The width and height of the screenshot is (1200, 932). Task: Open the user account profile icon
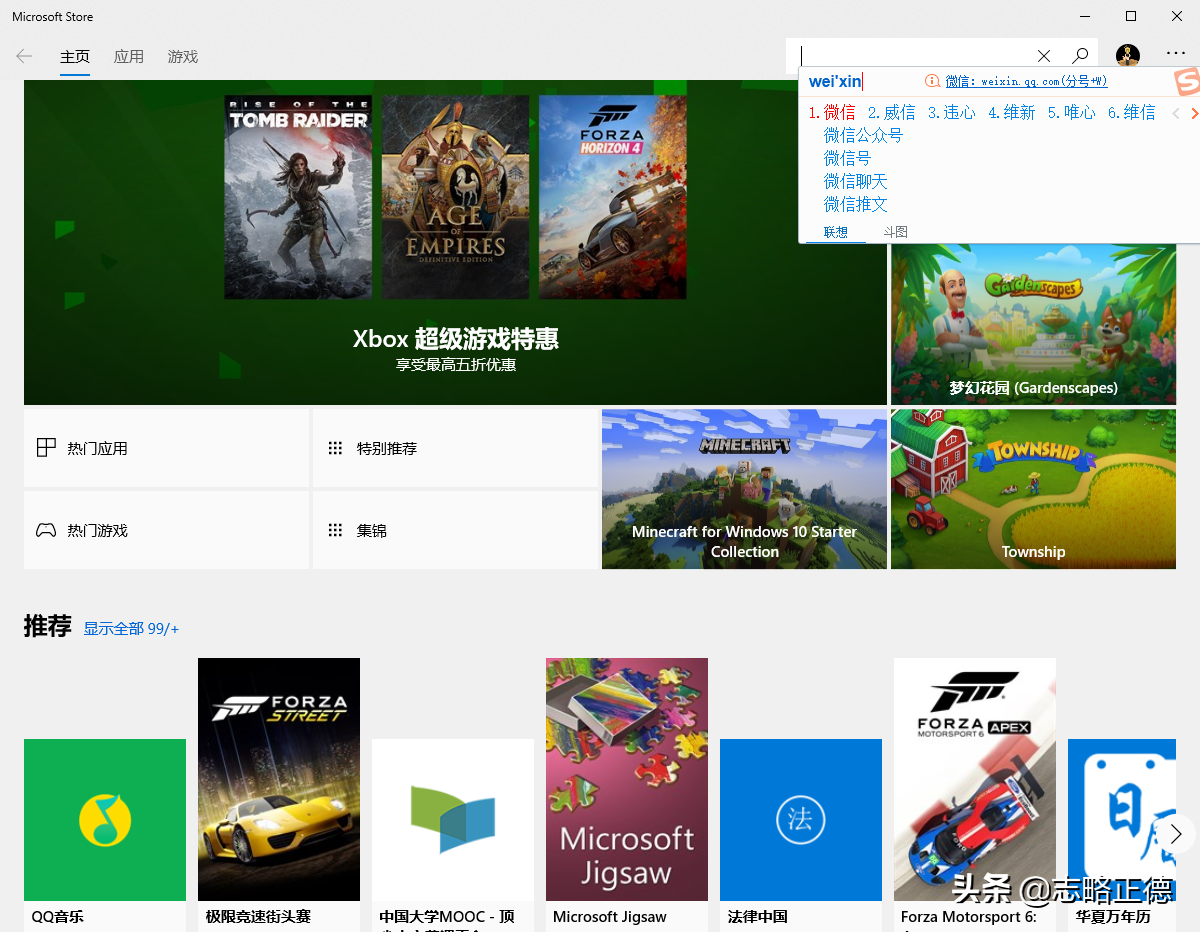(x=1128, y=56)
